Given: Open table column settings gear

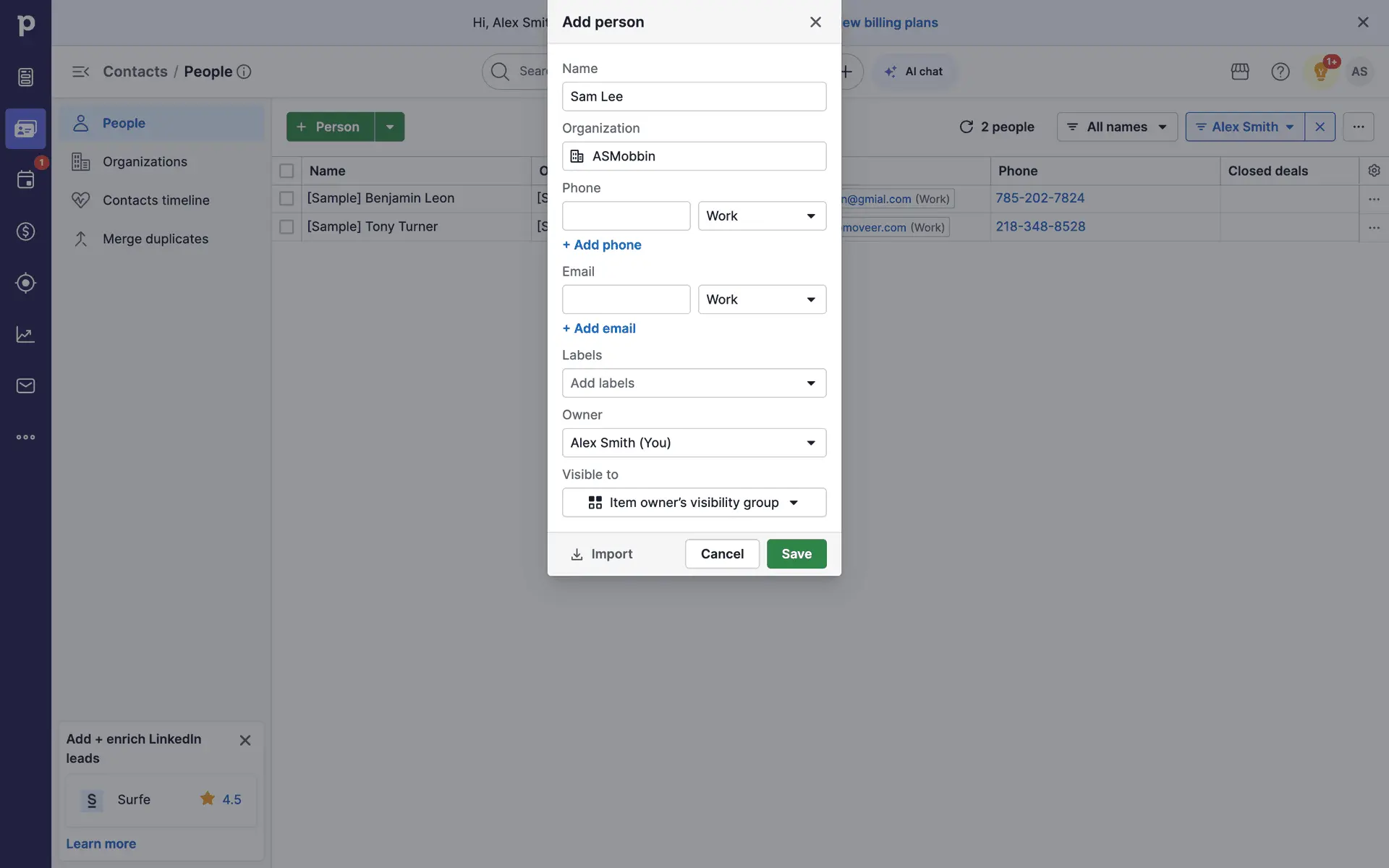Looking at the screenshot, I should [x=1374, y=171].
